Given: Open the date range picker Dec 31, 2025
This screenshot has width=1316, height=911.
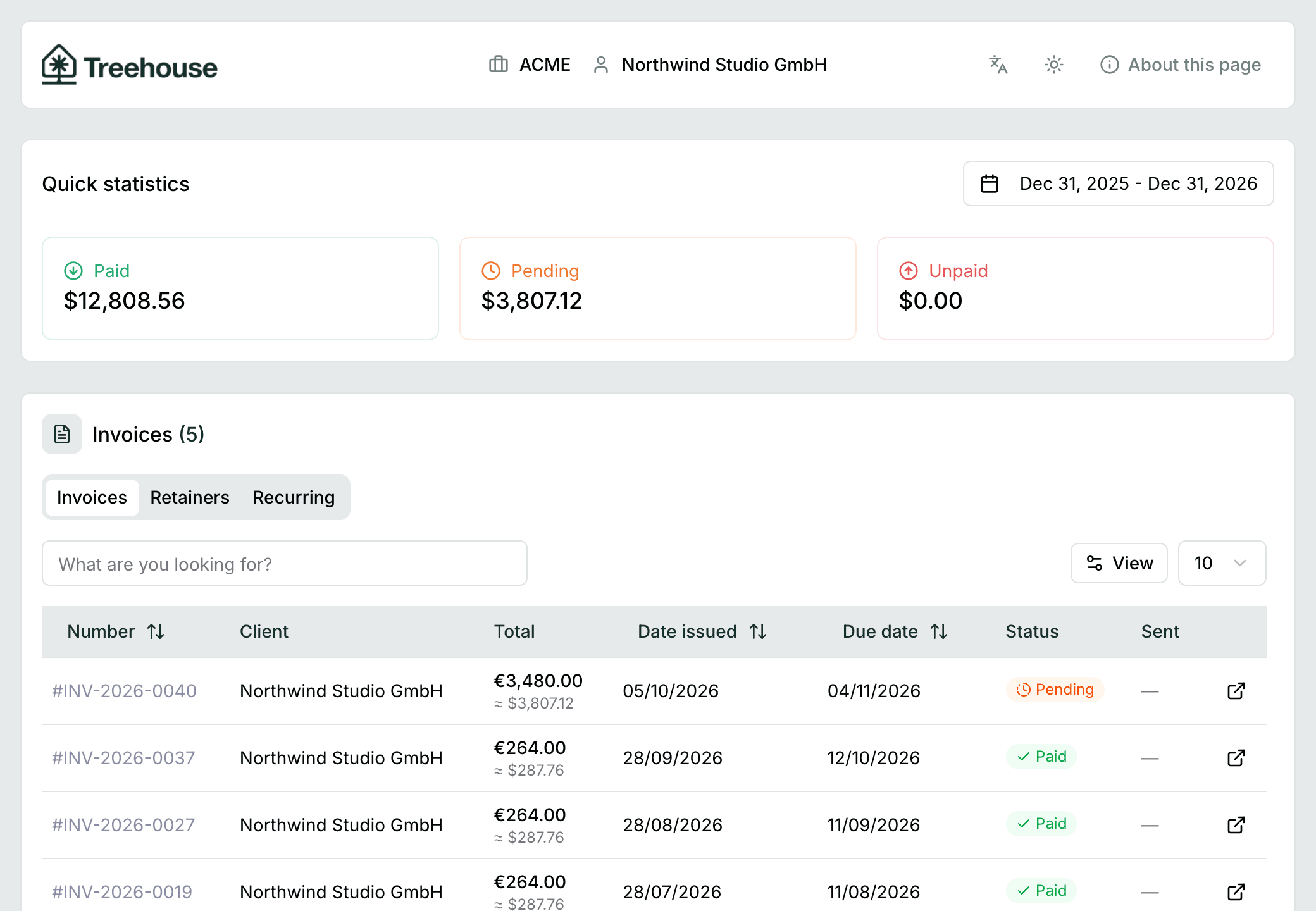Looking at the screenshot, I should (1118, 183).
